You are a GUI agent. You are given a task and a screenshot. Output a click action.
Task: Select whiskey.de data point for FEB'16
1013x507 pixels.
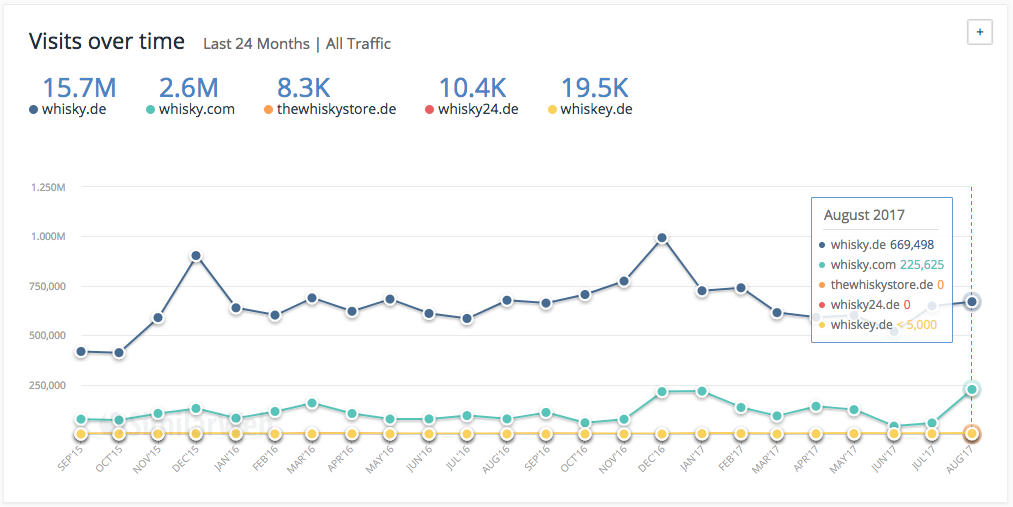[275, 434]
